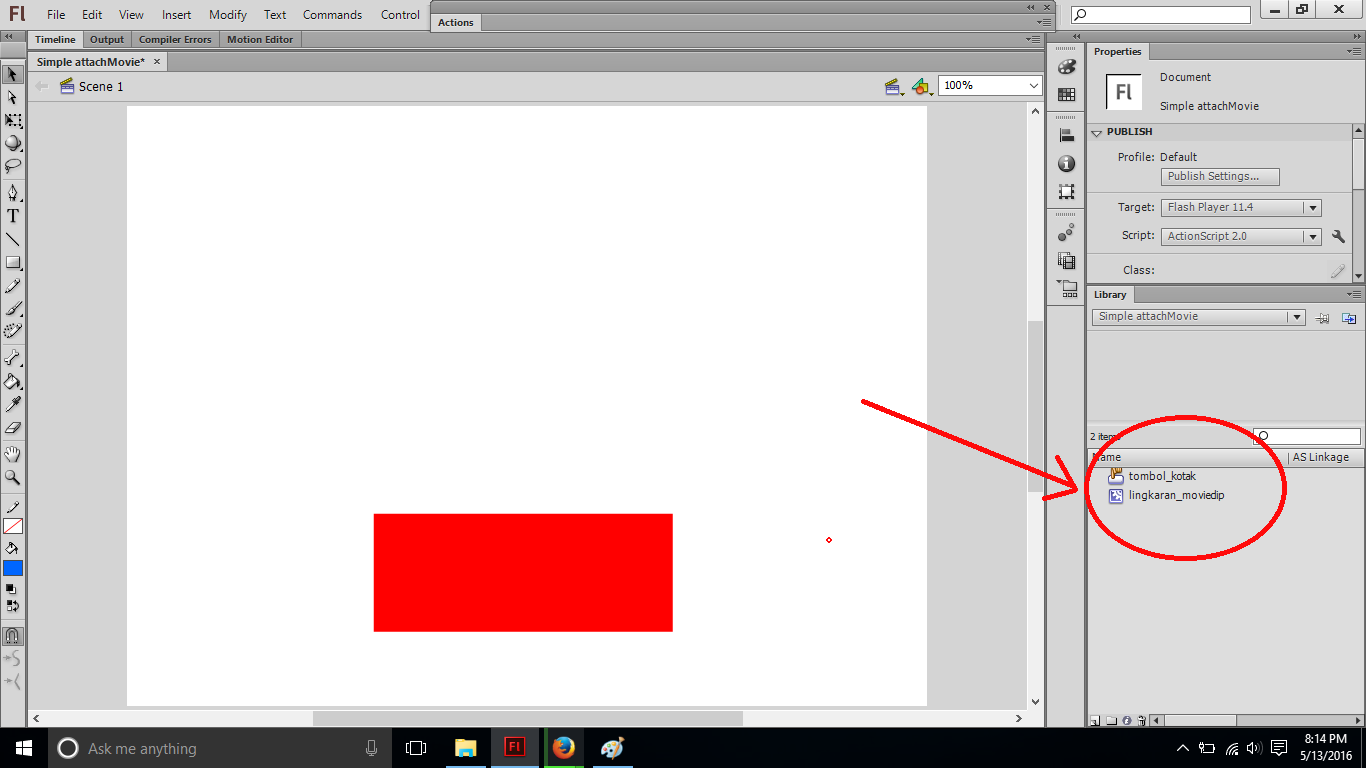Open the Script ActionScript 2.0 dropdown
Viewport: 1366px width, 768px height.
1312,237
